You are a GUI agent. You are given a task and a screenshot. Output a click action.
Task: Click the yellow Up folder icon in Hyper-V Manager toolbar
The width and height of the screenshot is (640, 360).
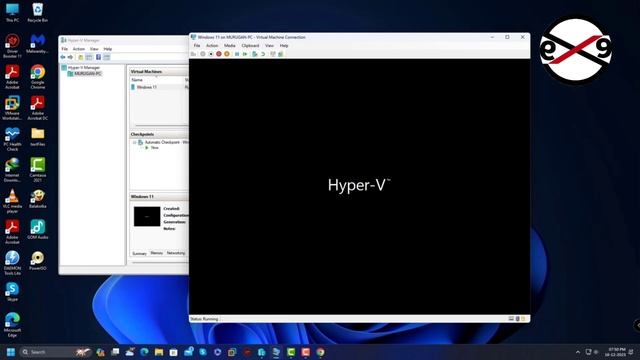pyautogui.click(x=81, y=57)
